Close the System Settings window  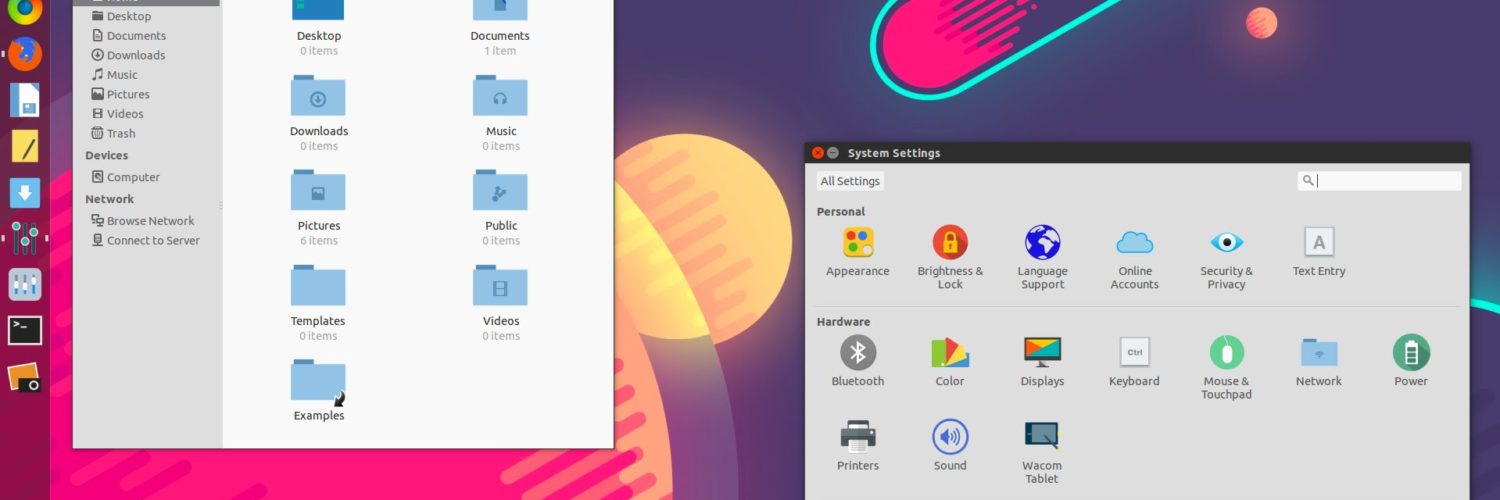818,153
